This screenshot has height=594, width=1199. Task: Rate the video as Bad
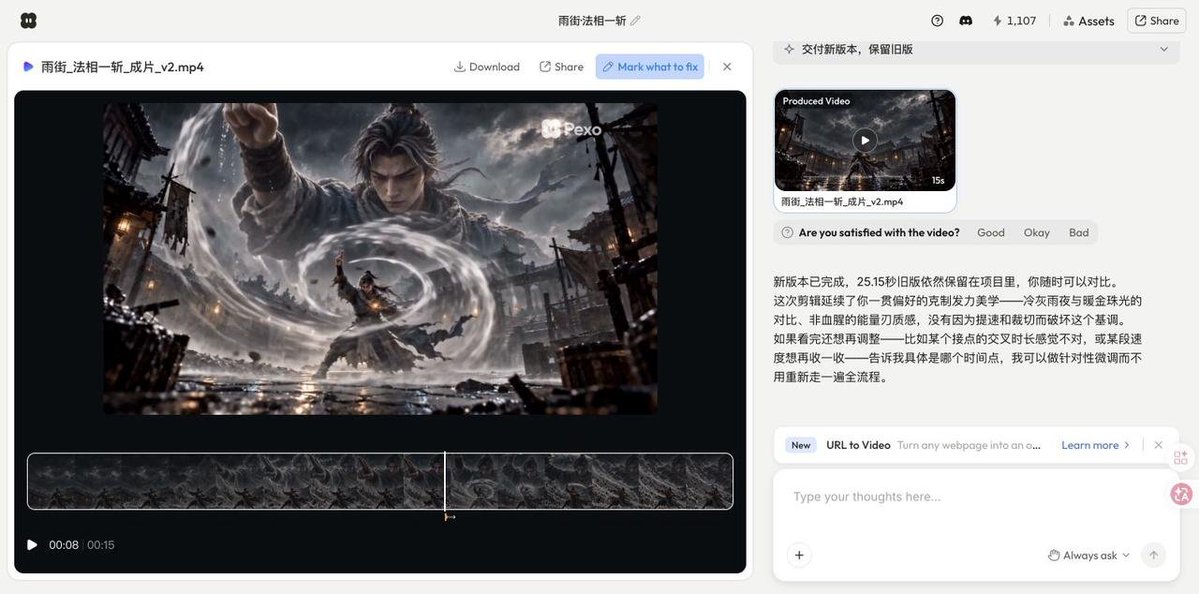pos(1078,232)
